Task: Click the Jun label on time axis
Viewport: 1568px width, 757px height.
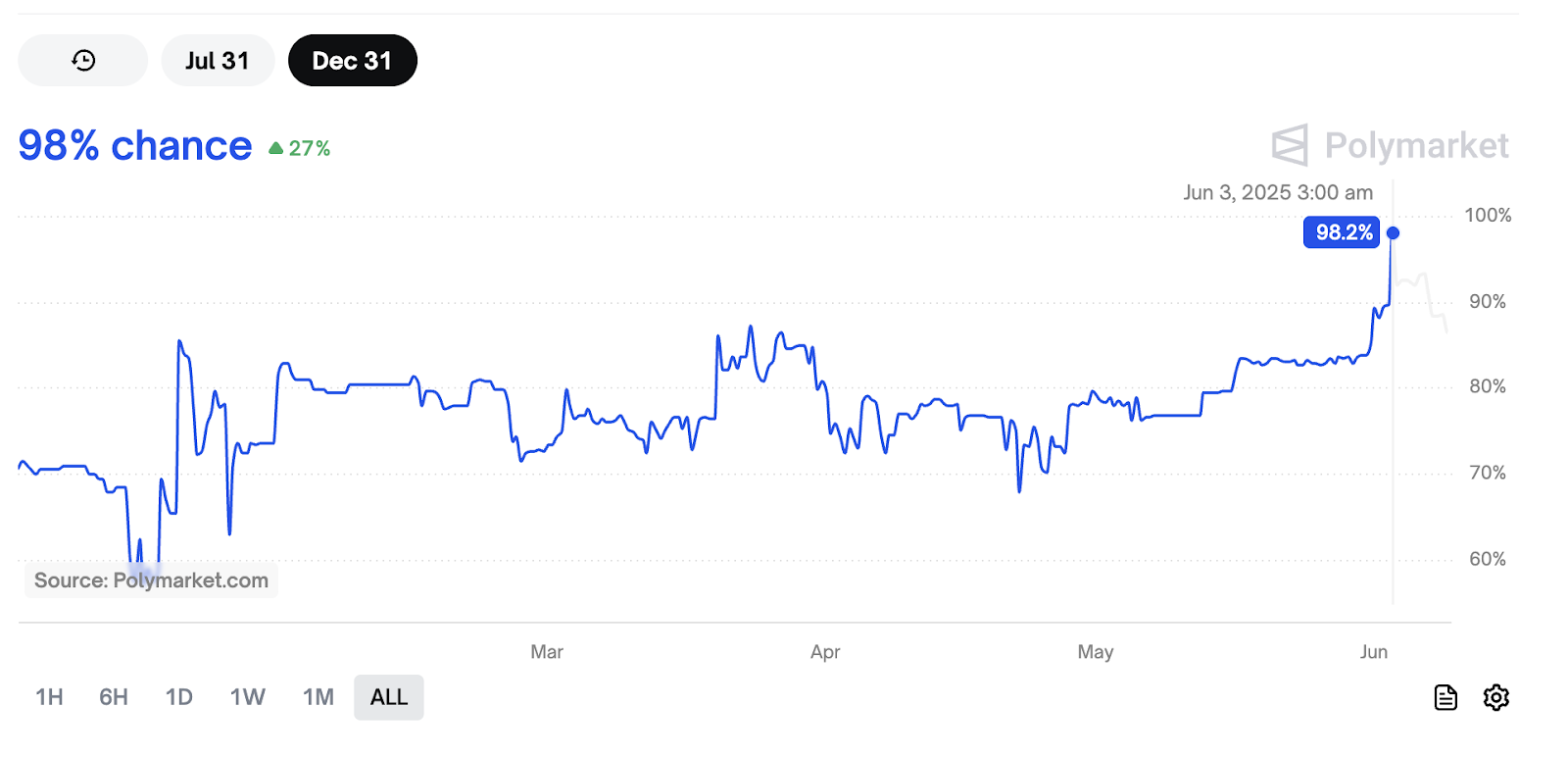Action: 1374,652
